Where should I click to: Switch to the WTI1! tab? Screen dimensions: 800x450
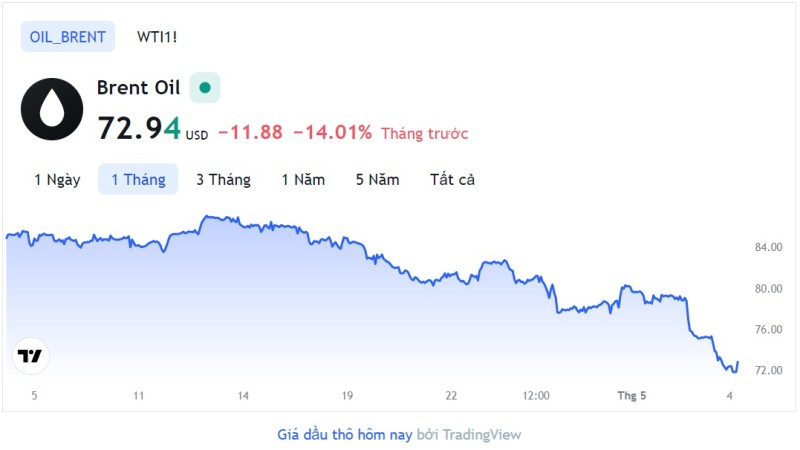tap(157, 37)
